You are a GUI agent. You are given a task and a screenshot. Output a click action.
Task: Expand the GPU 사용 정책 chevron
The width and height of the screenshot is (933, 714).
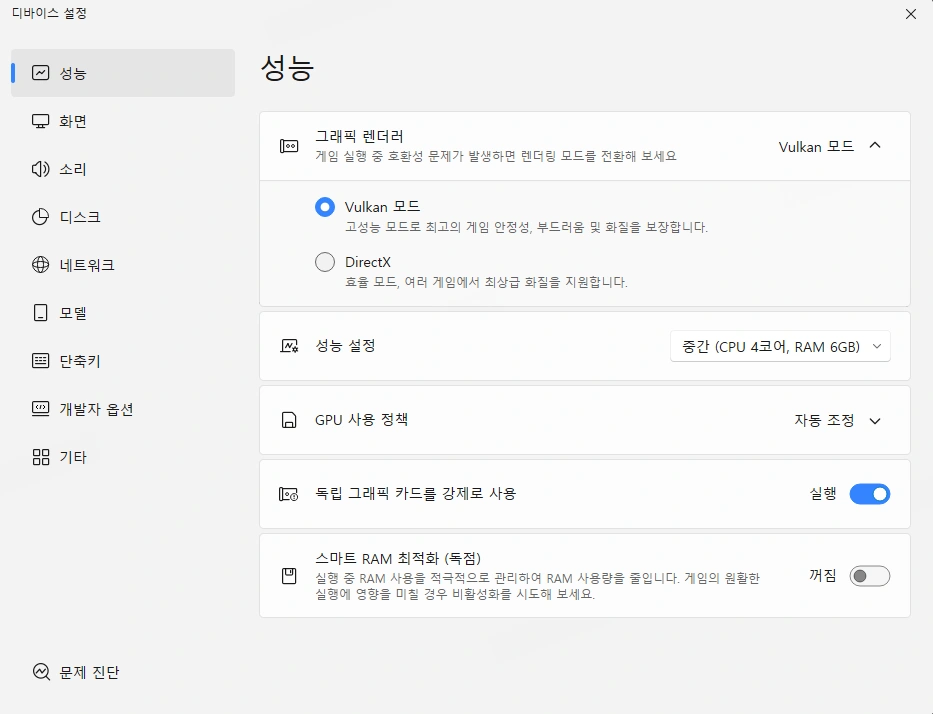point(875,421)
